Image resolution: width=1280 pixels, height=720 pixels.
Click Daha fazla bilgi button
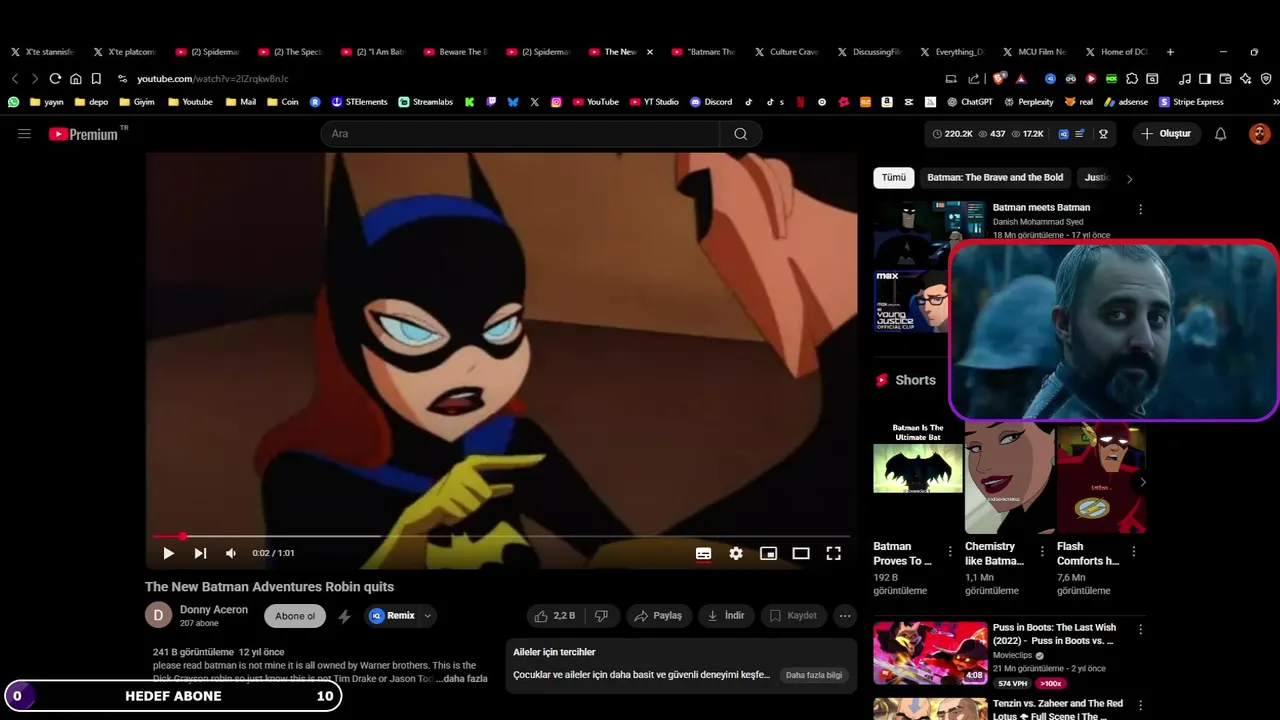(x=814, y=675)
